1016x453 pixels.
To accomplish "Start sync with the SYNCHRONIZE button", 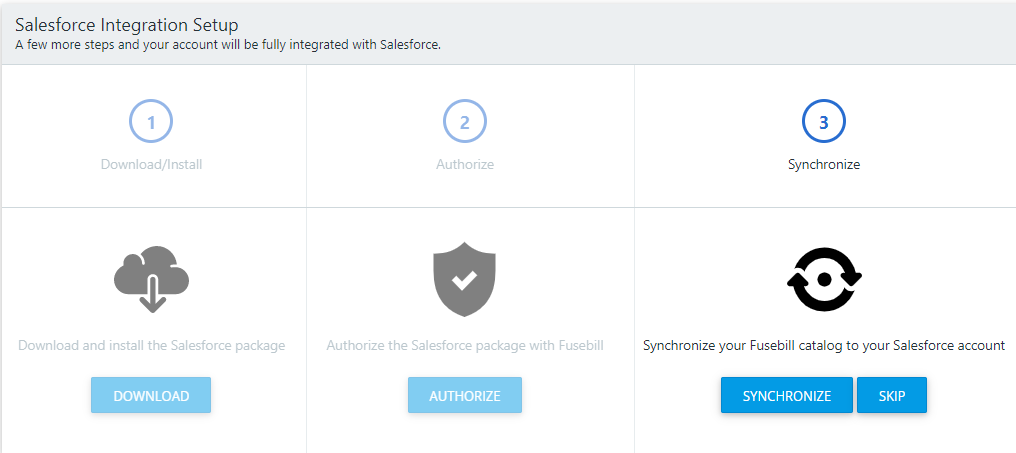I will (787, 395).
